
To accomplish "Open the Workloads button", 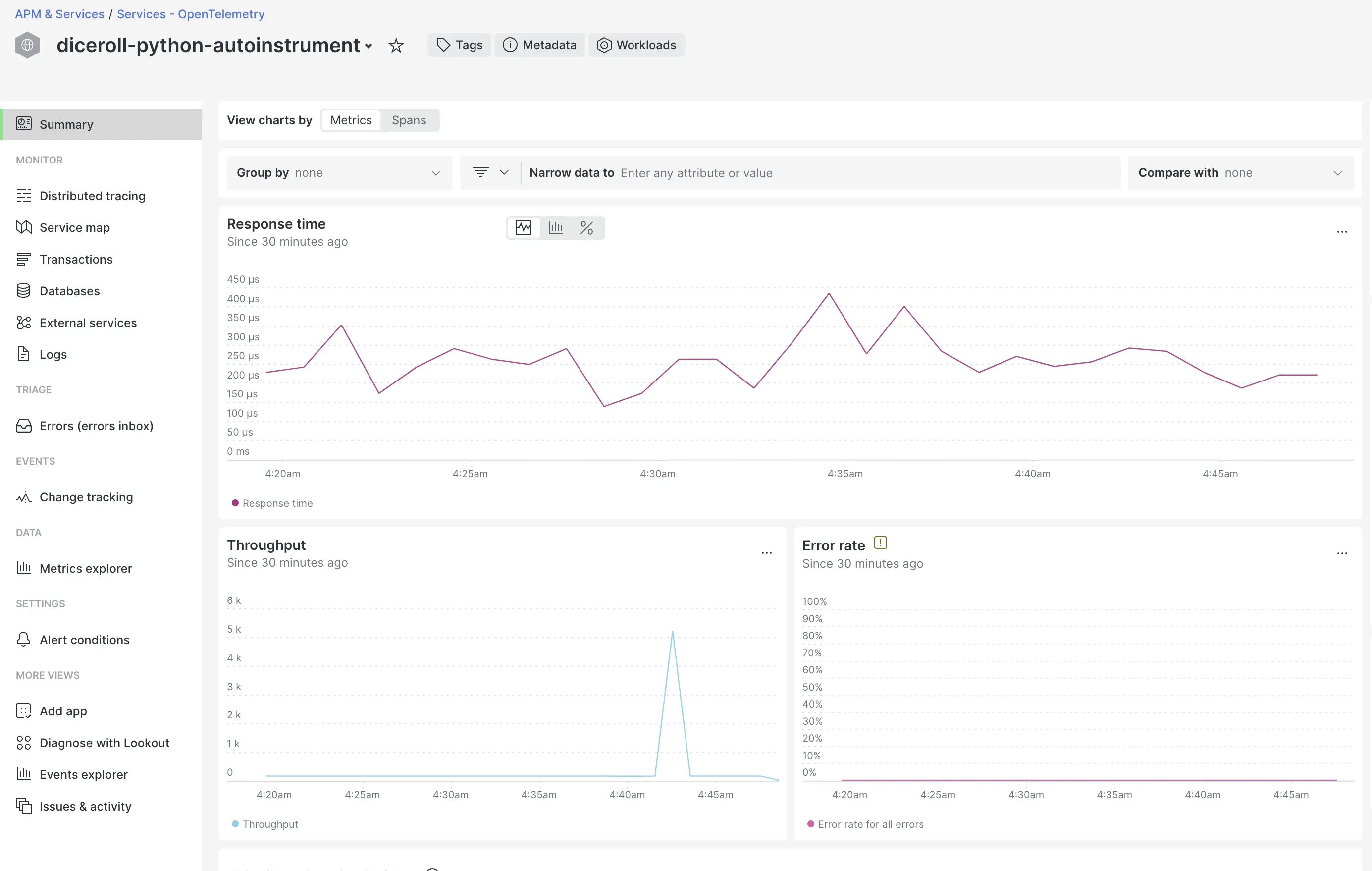I will (636, 45).
